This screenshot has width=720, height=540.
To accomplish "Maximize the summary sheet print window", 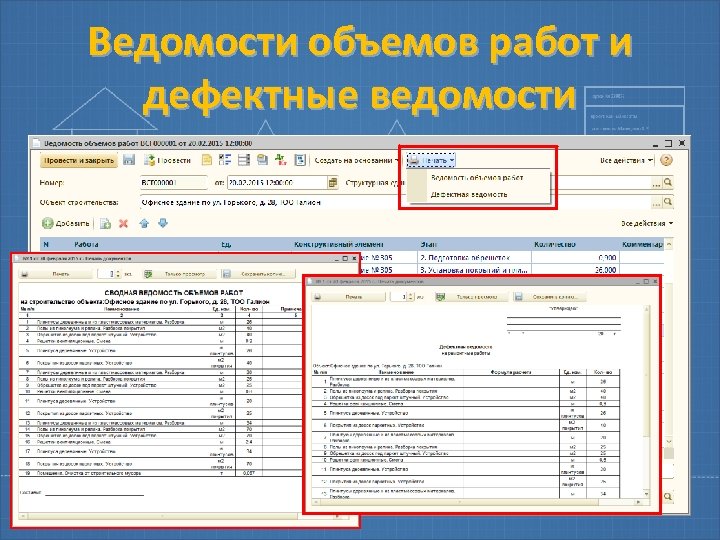I will point(345,259).
